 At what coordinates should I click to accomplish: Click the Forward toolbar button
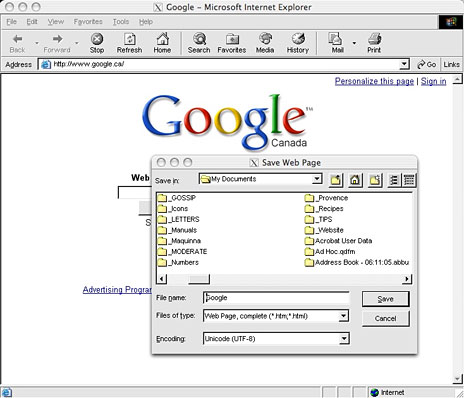(57, 43)
